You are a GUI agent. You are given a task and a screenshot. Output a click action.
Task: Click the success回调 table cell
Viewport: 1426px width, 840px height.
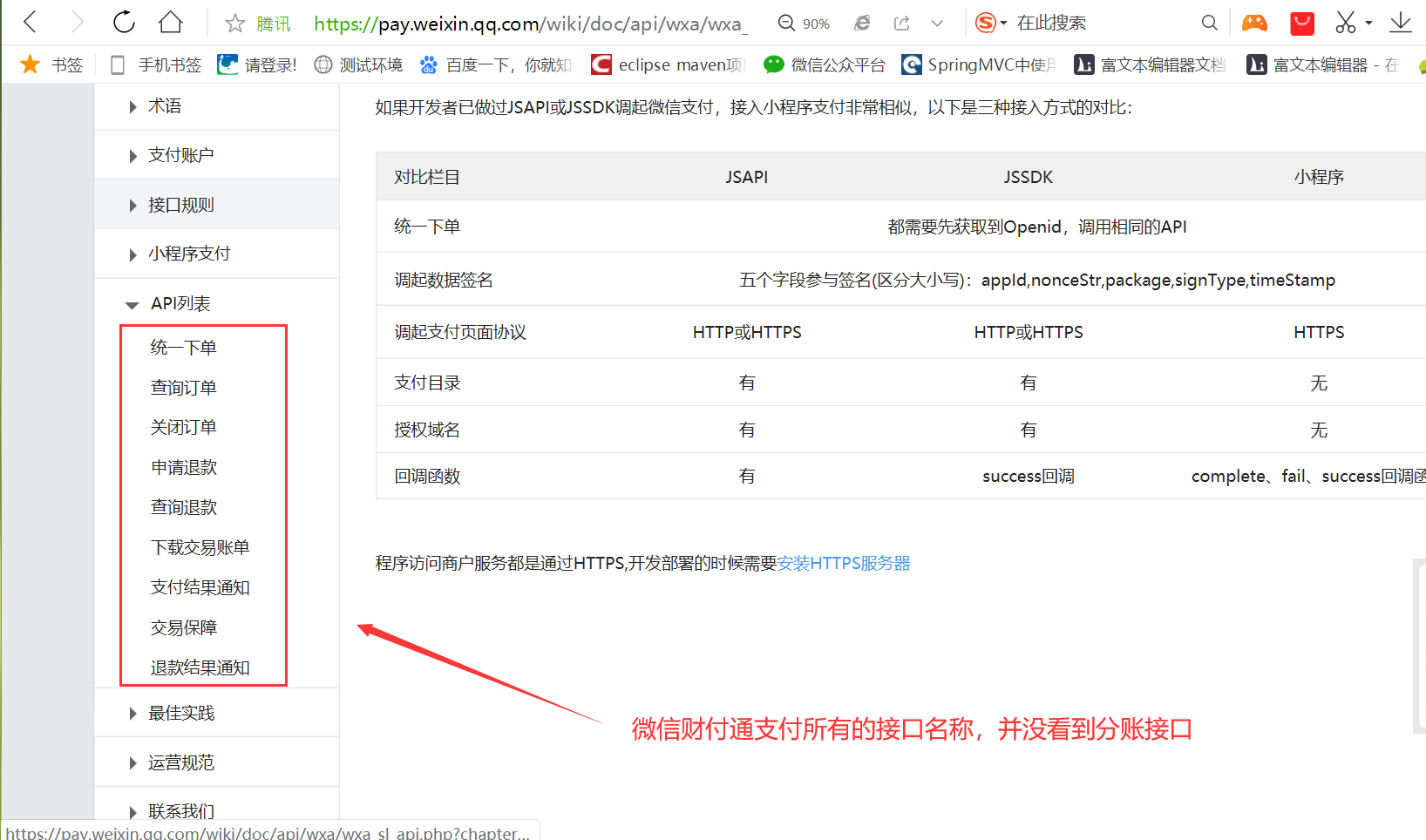(1029, 477)
